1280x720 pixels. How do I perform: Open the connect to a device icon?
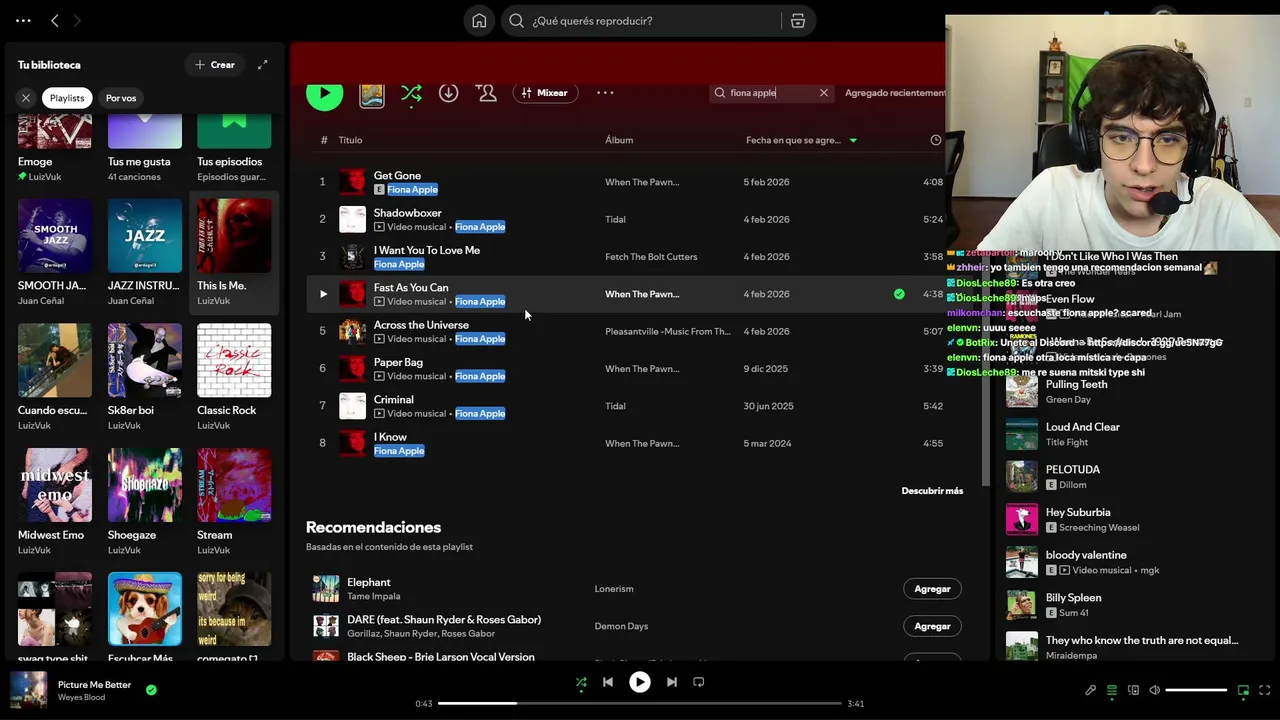pos(1133,690)
